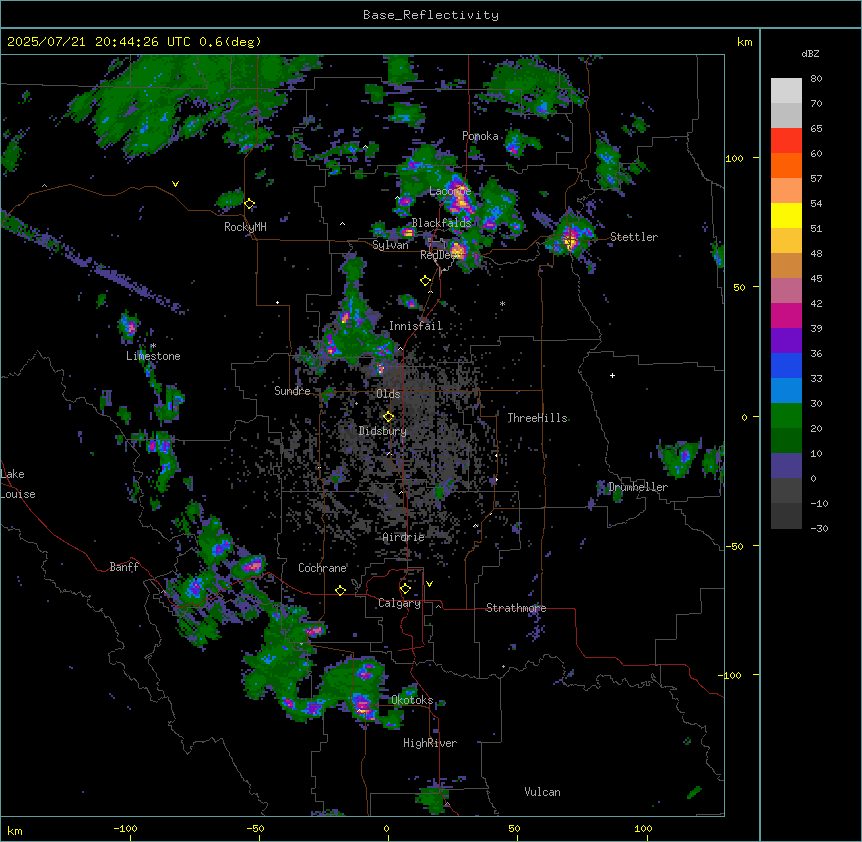Screen dimensions: 862x842
Task: Click the ThreeHills label
Action: coord(538,418)
